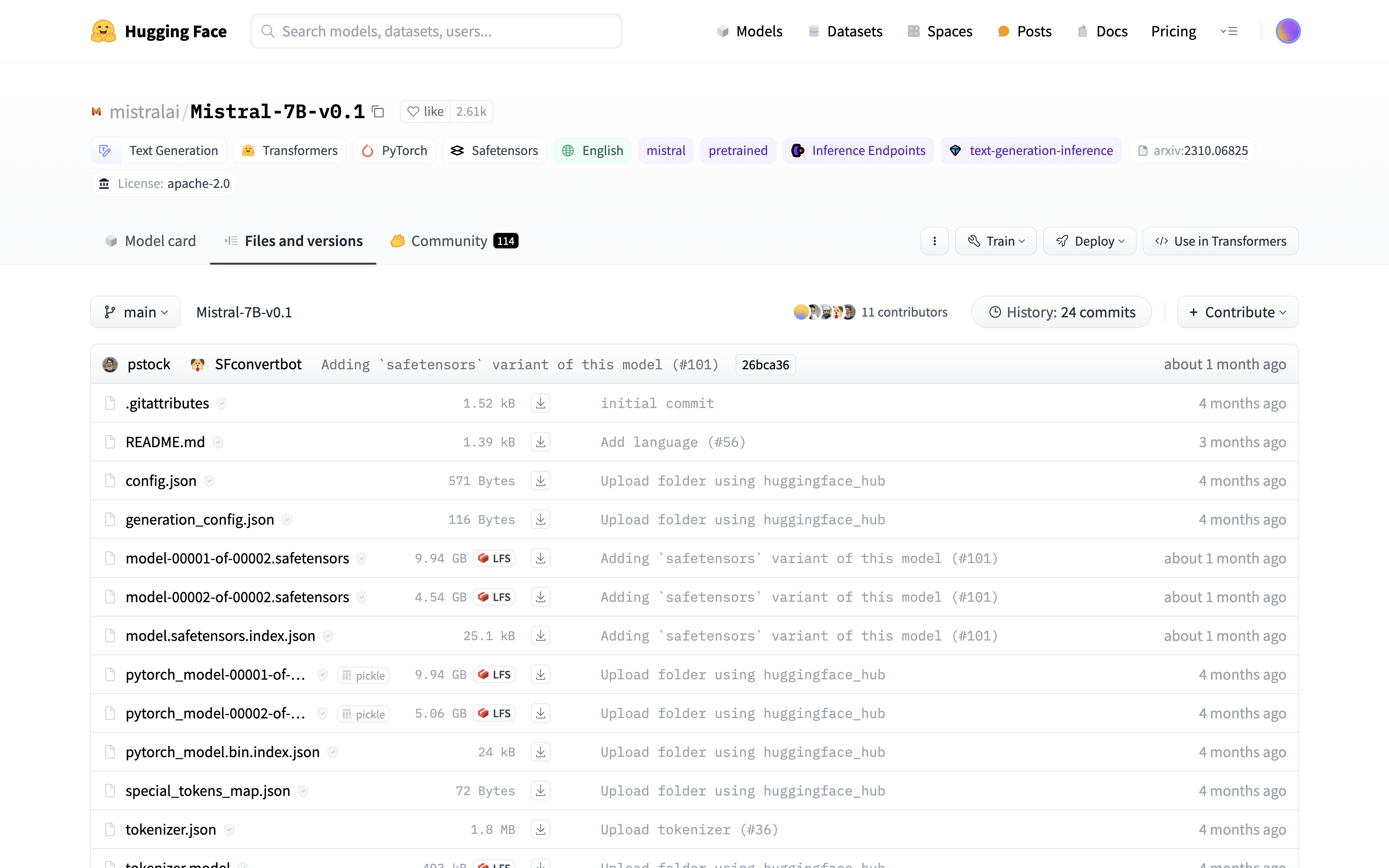Select the Files and versions tab
Viewport: 1389px width, 868px height.
[293, 241]
